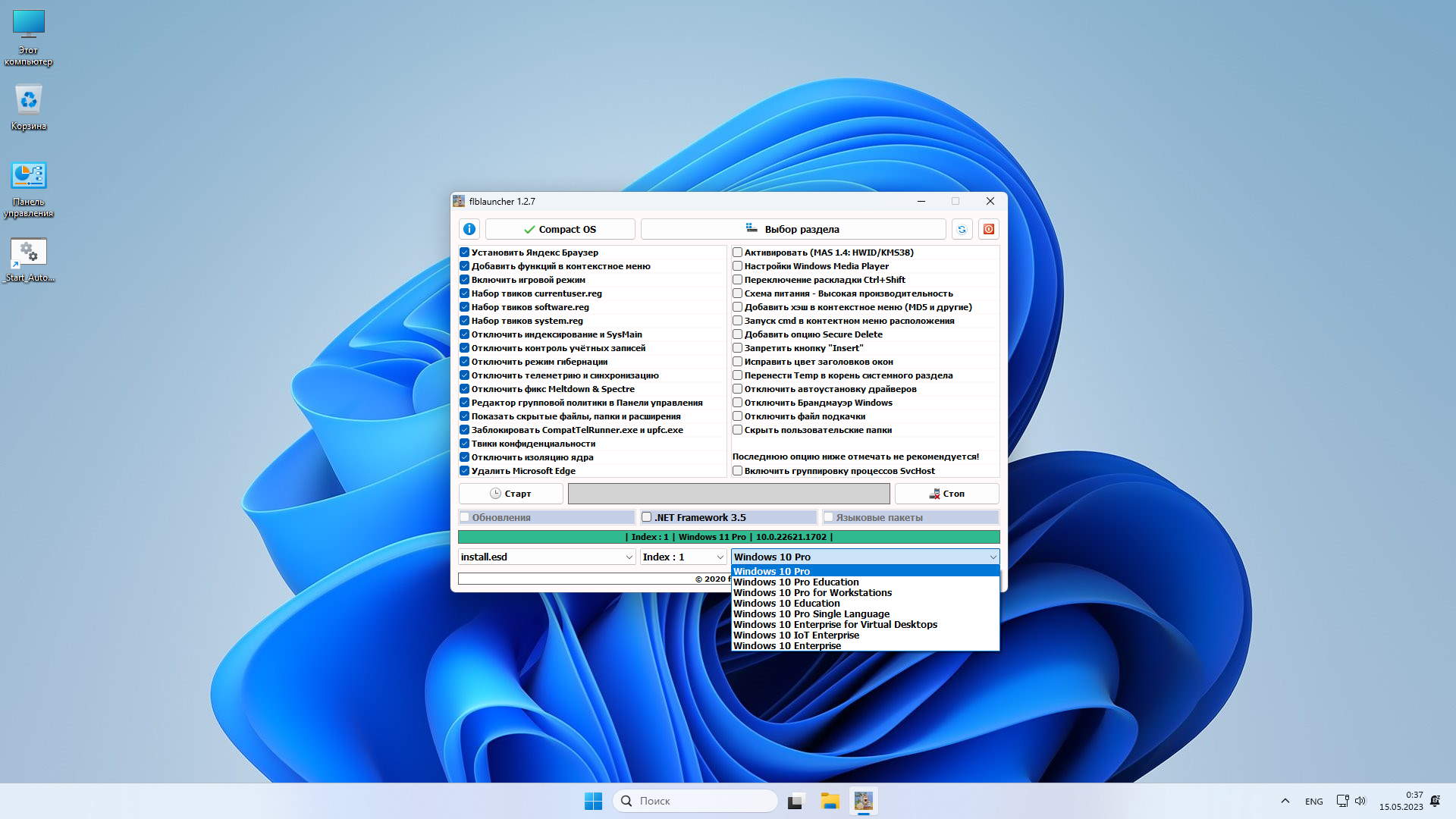Click the Windows Start button

593,801
